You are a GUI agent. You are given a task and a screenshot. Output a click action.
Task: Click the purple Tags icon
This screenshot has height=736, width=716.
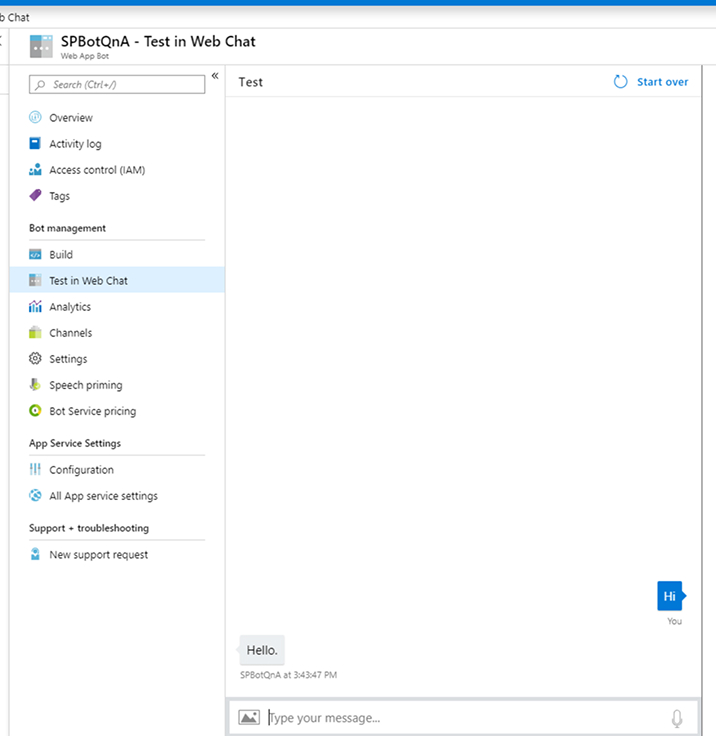35,195
